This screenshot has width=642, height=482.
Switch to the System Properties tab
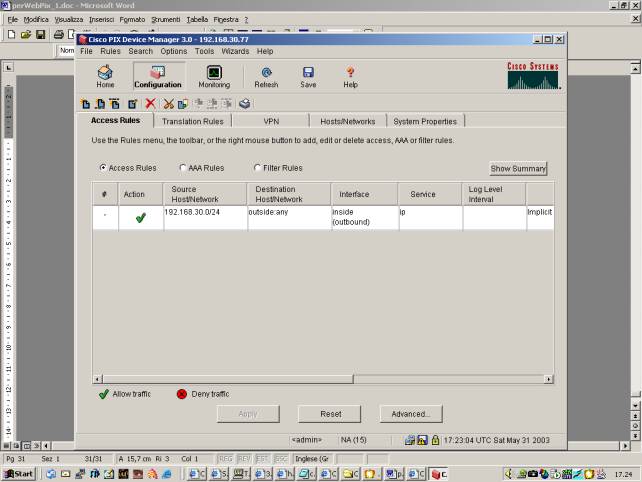coord(425,121)
